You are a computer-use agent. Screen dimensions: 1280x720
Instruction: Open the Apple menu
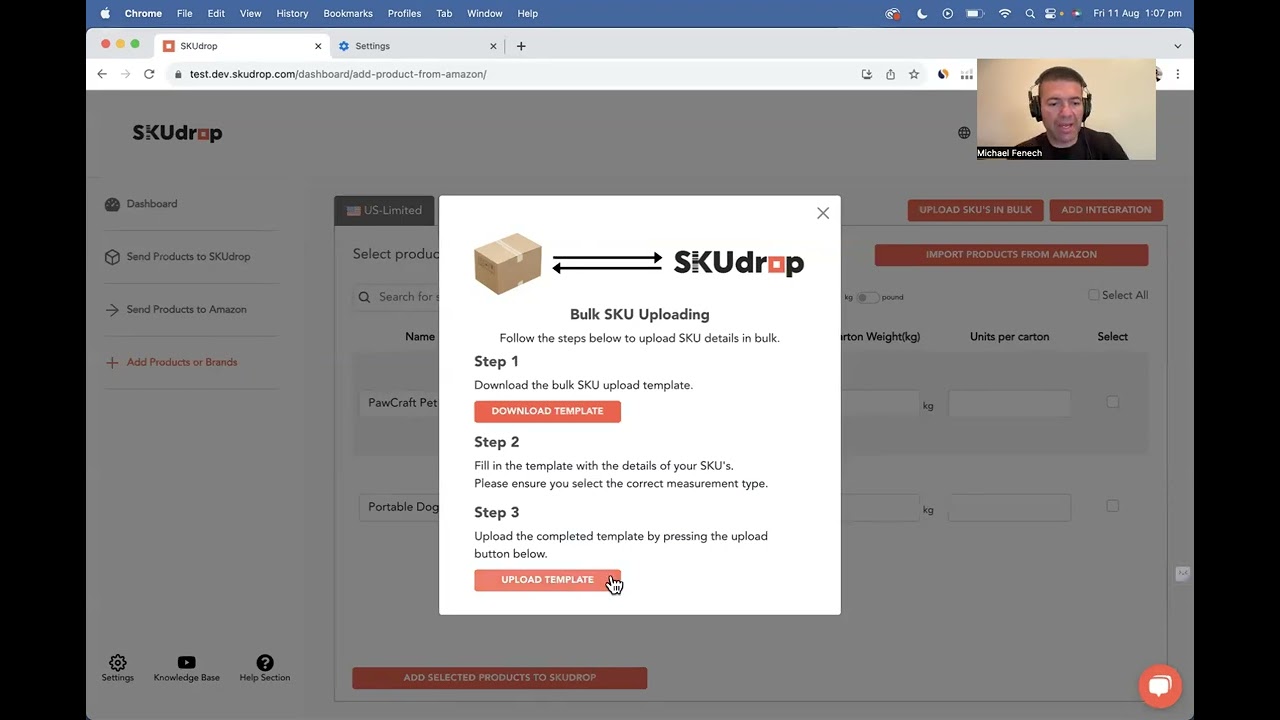click(105, 13)
